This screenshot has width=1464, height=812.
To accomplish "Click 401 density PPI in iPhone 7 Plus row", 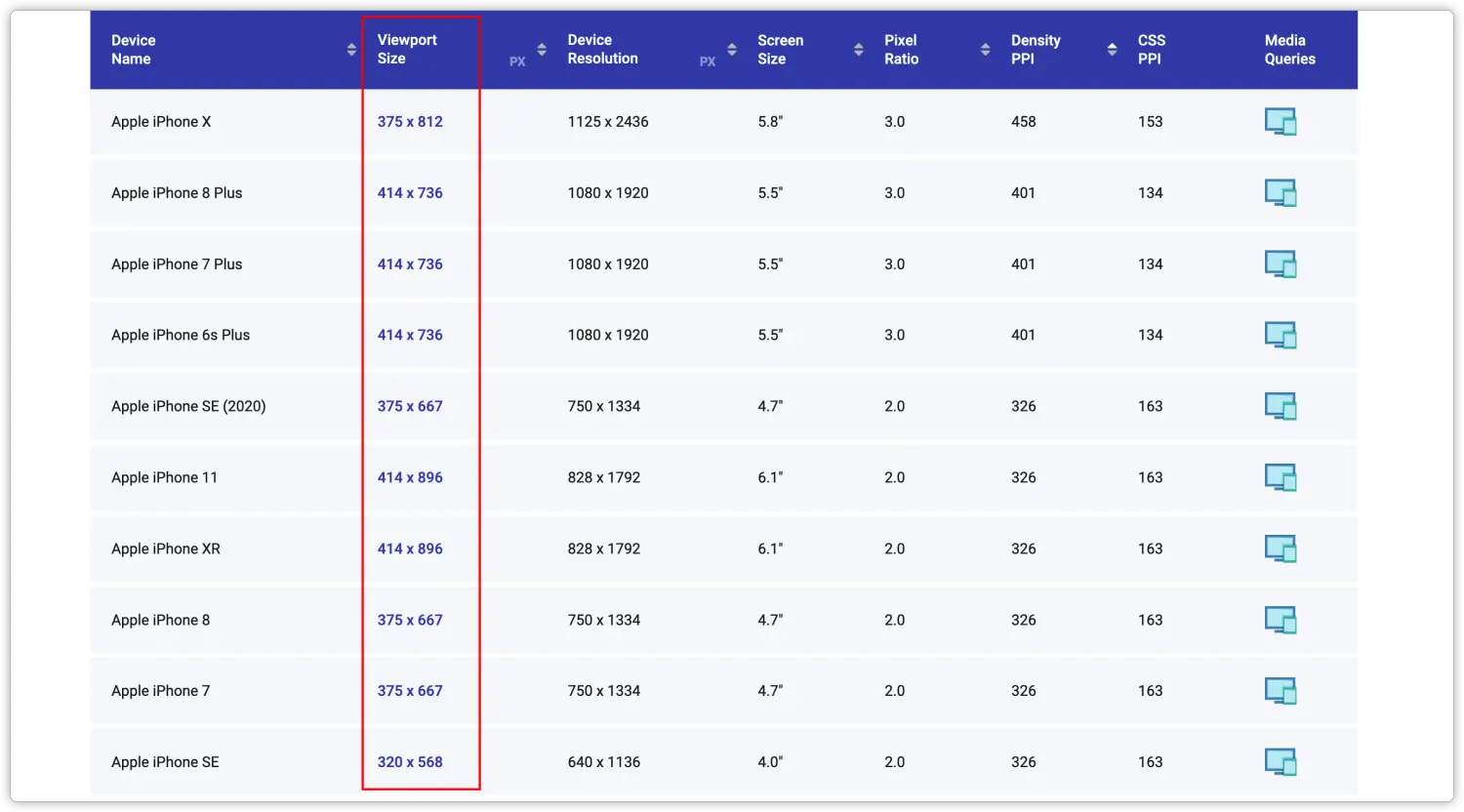I will point(1024,264).
